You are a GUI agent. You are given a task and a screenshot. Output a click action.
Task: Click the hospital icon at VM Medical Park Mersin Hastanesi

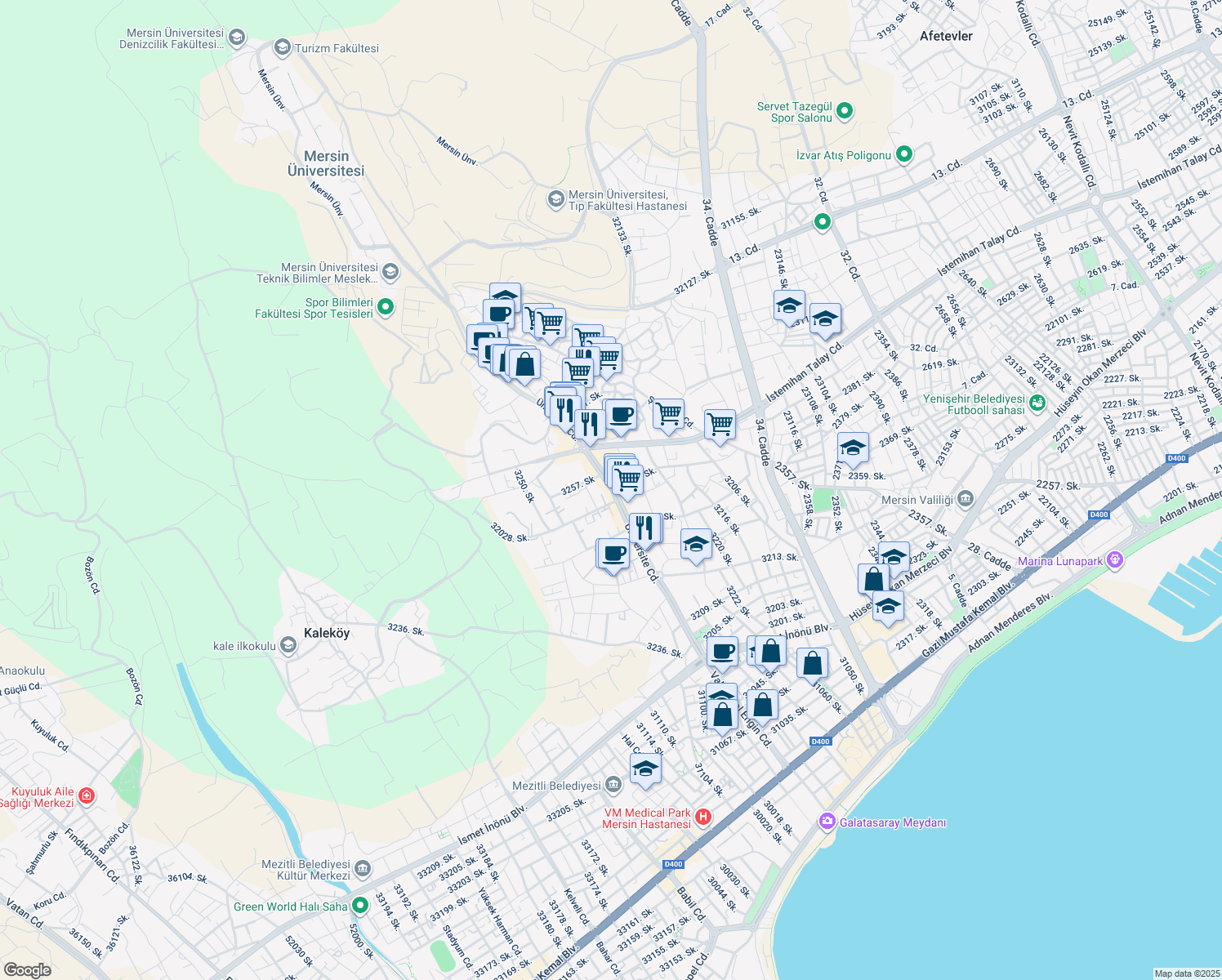pos(702,816)
